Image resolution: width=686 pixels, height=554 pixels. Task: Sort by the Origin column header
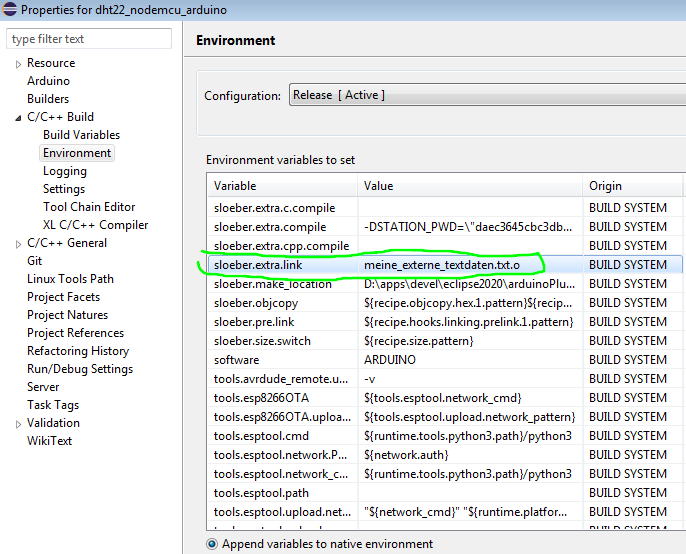pyautogui.click(x=632, y=186)
